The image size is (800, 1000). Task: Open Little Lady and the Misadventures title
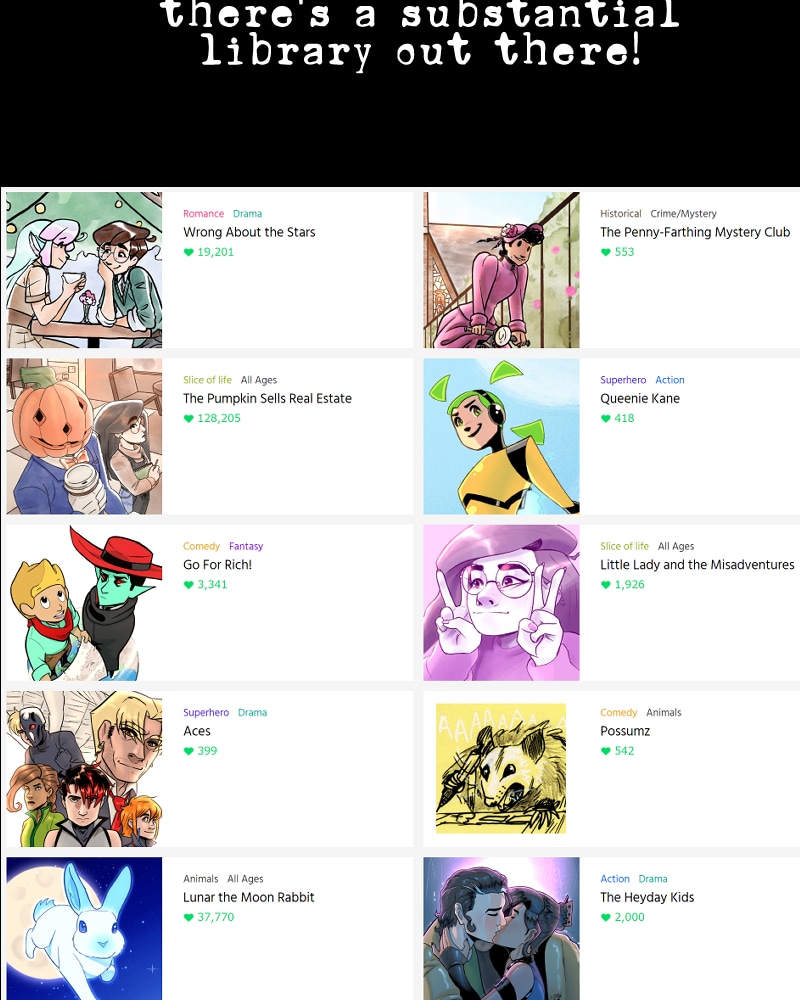pyautogui.click(x=697, y=564)
